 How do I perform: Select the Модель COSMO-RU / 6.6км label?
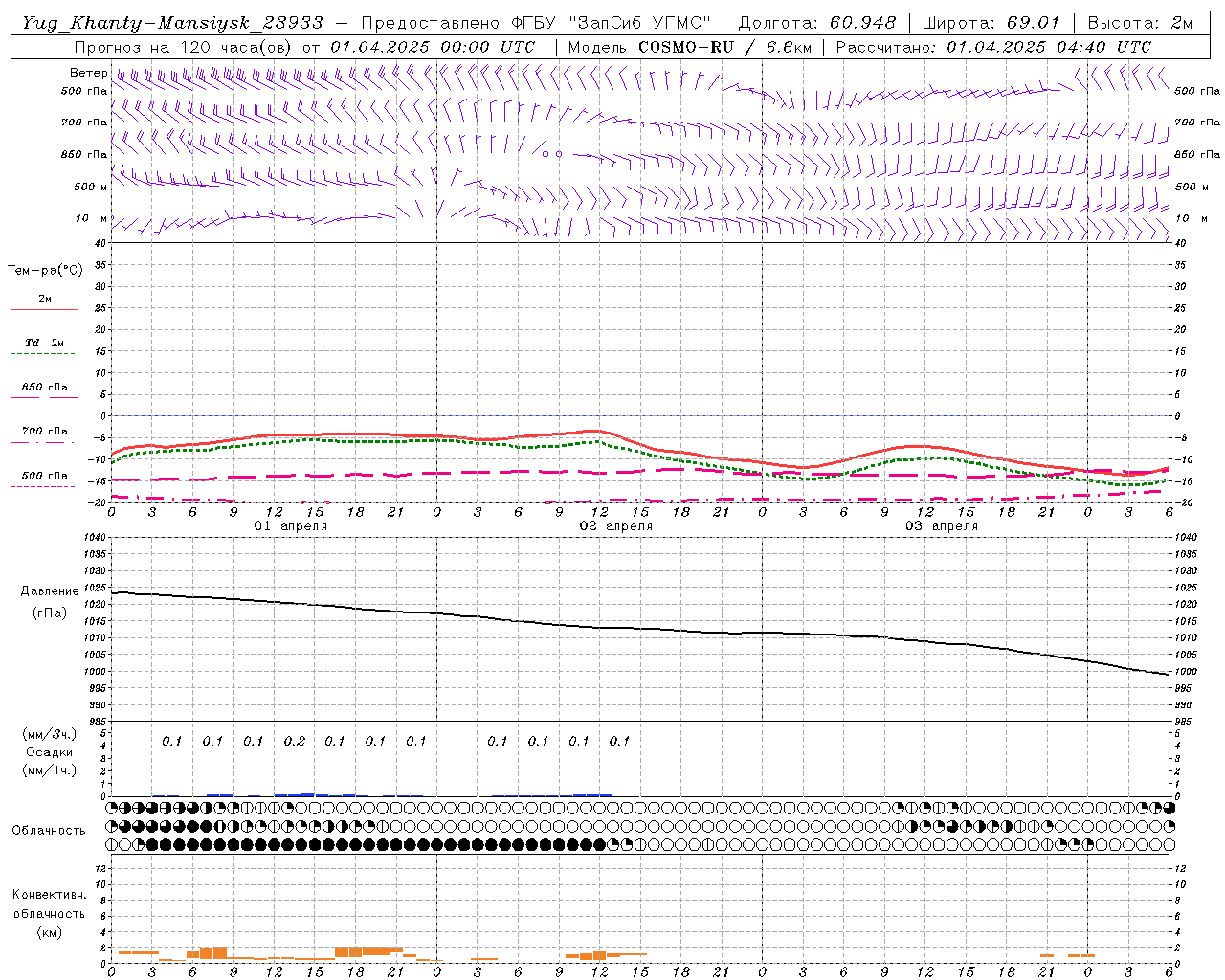689,47
